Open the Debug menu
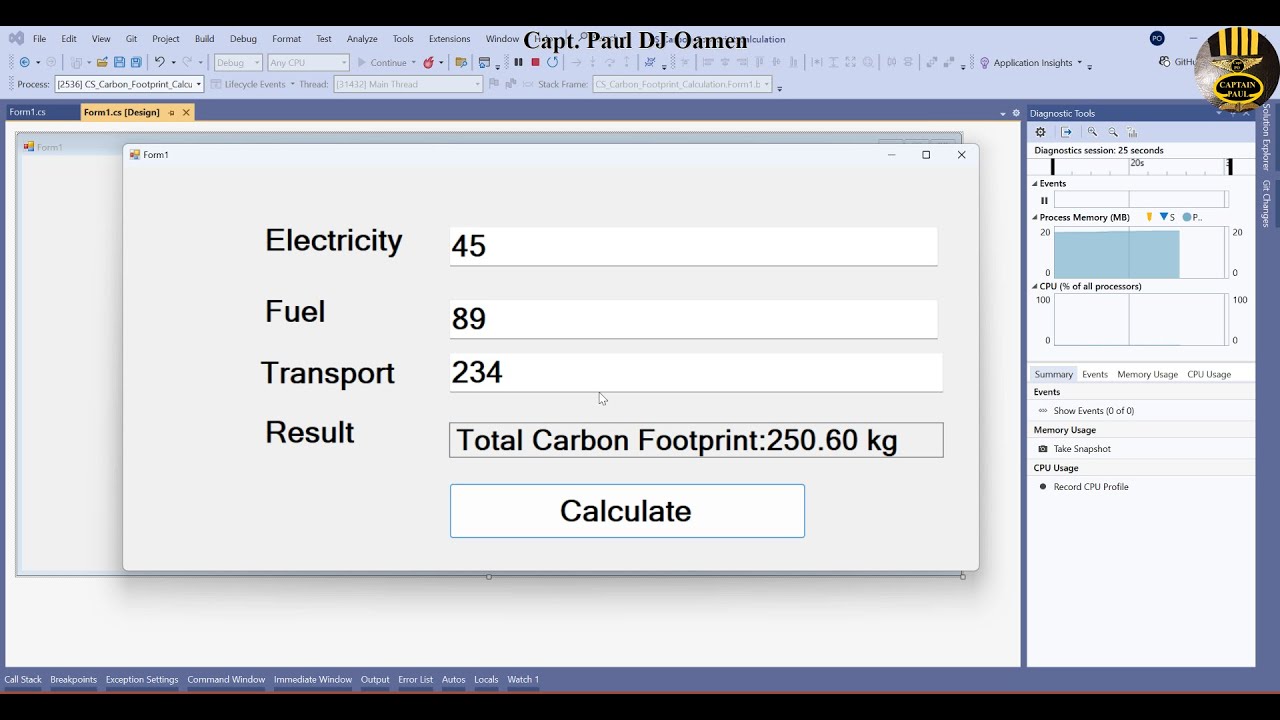Screen dimensions: 1280x720 243,39
